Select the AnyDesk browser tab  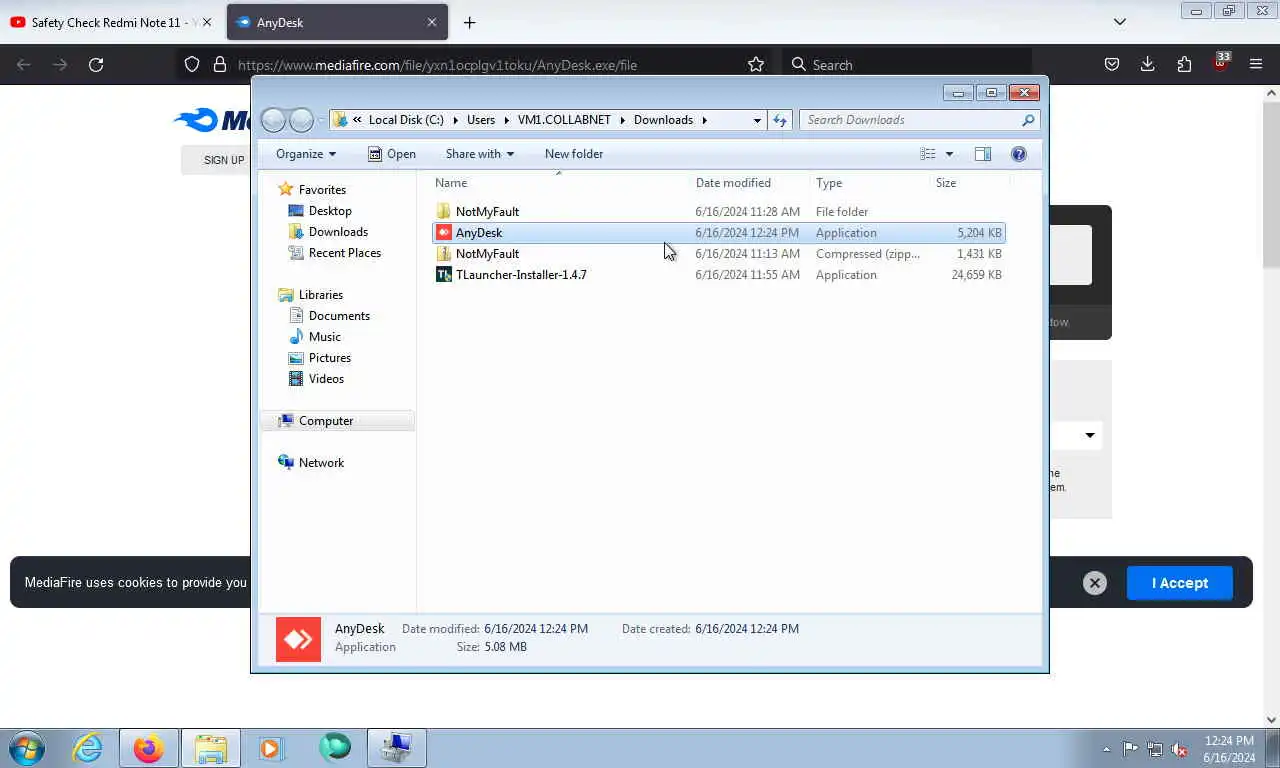(337, 22)
